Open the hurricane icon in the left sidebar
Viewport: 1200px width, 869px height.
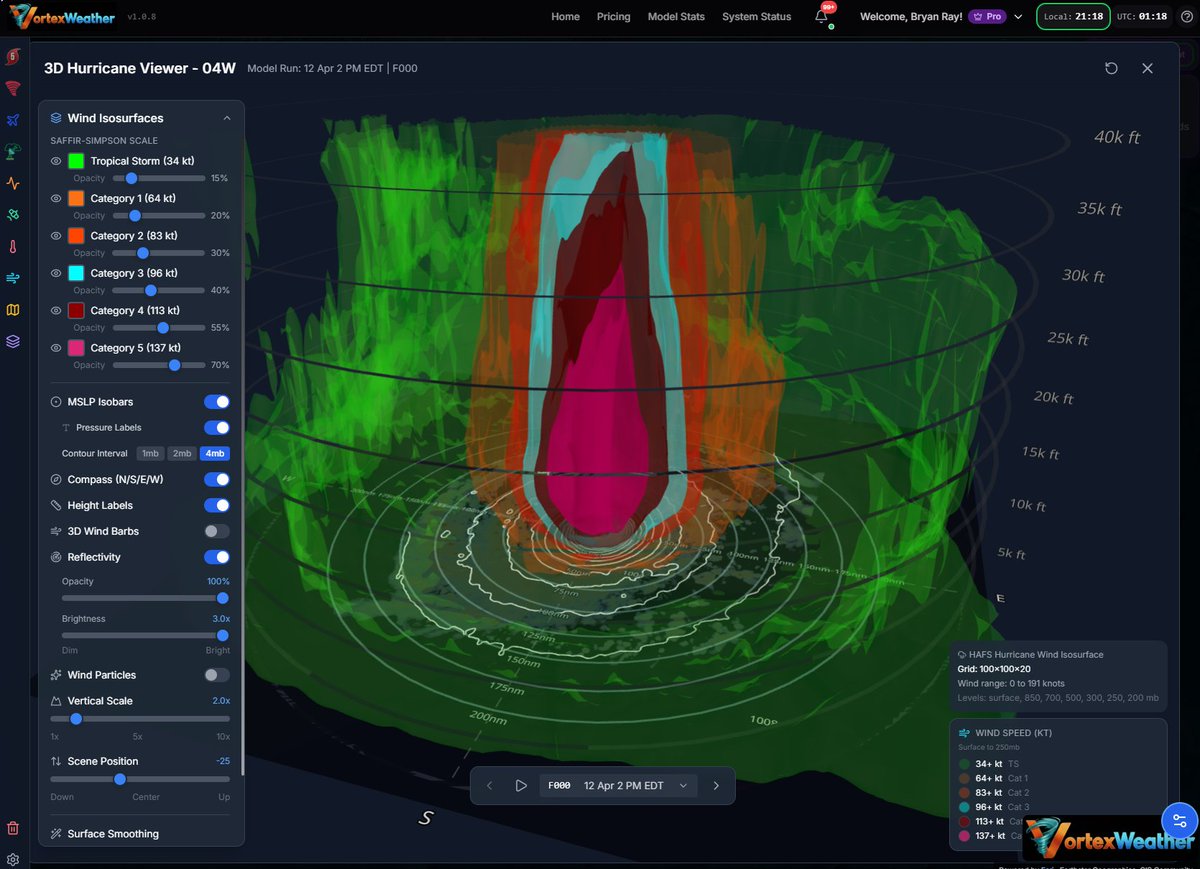13,56
